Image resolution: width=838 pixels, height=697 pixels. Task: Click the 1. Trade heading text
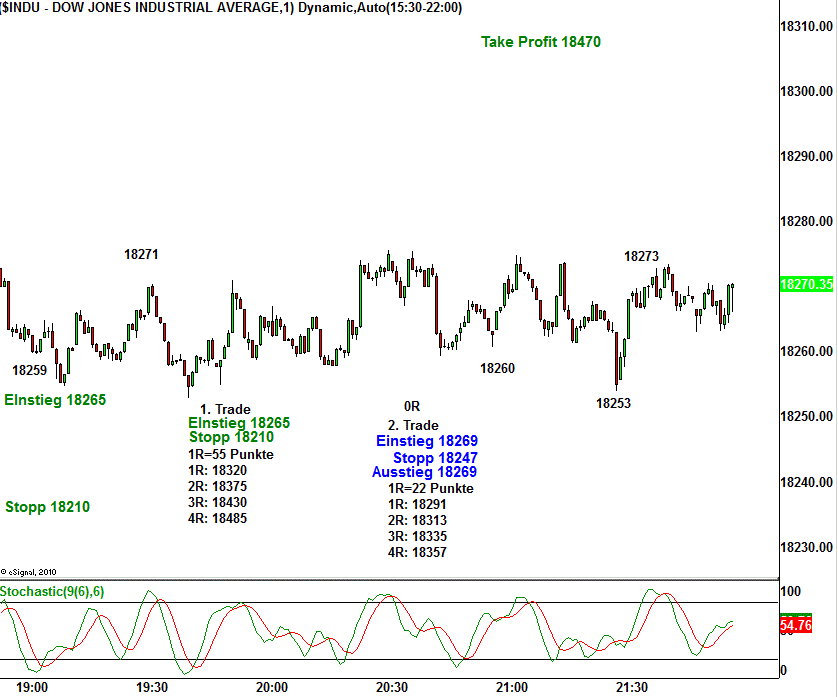225,409
